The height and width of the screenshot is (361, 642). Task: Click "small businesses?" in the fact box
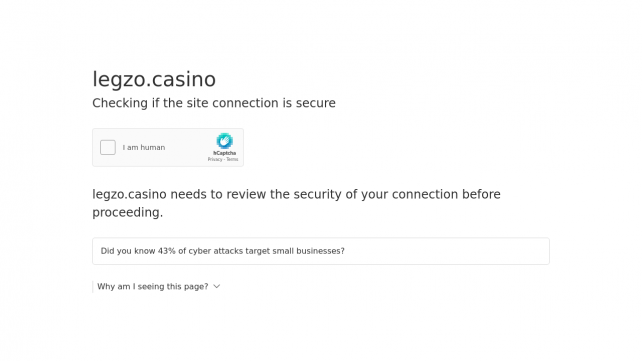[309, 251]
